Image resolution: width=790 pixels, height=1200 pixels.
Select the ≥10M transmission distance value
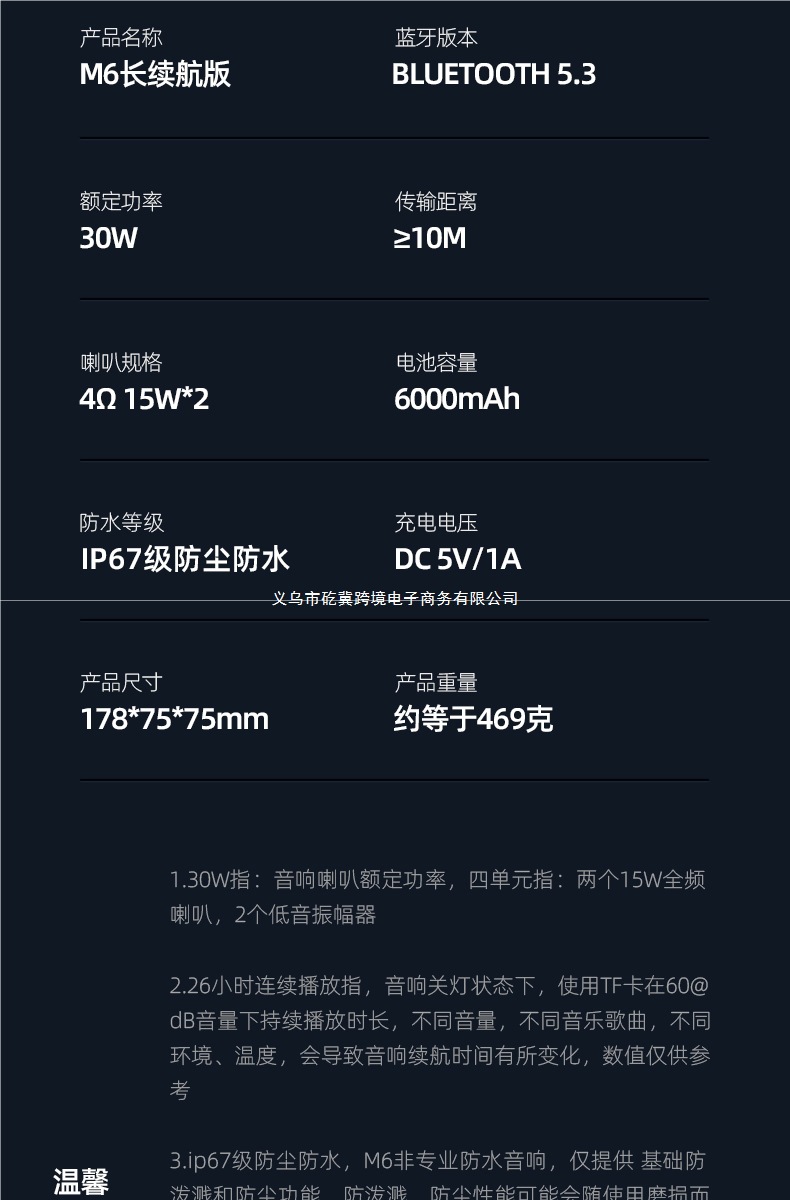pyautogui.click(x=430, y=238)
